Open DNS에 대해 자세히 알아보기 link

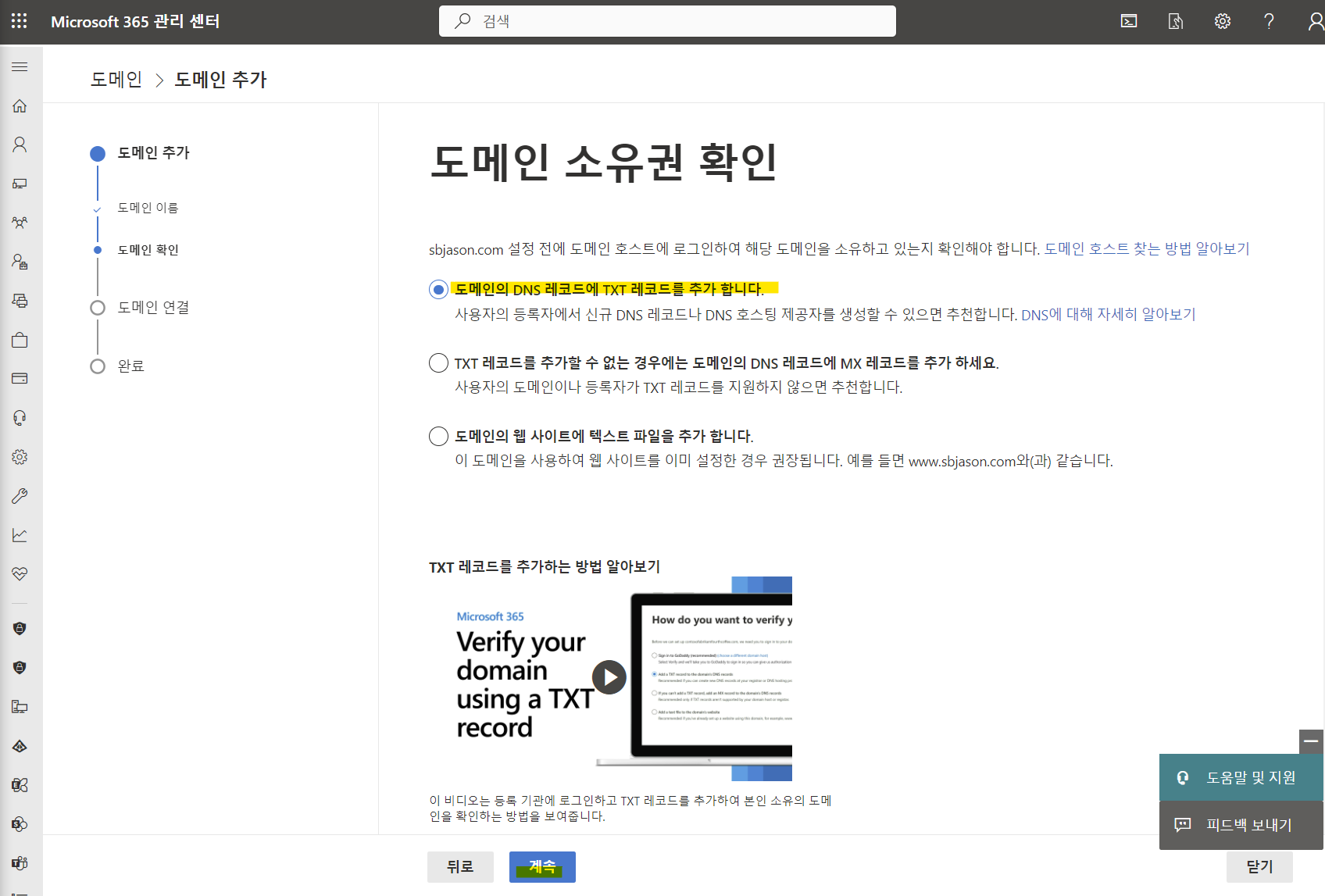pyautogui.click(x=1109, y=314)
